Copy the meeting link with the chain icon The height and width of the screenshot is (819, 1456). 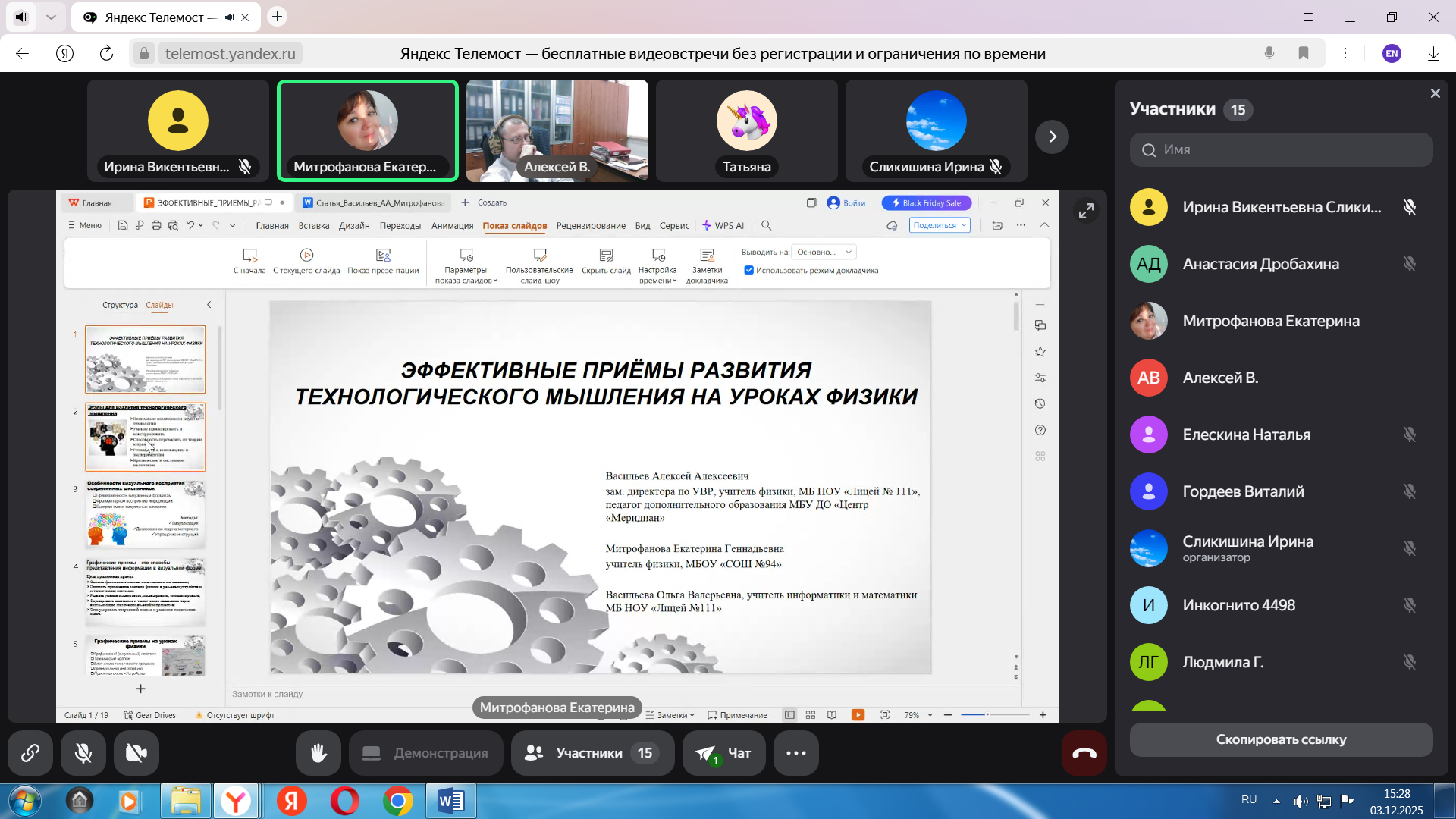30,753
